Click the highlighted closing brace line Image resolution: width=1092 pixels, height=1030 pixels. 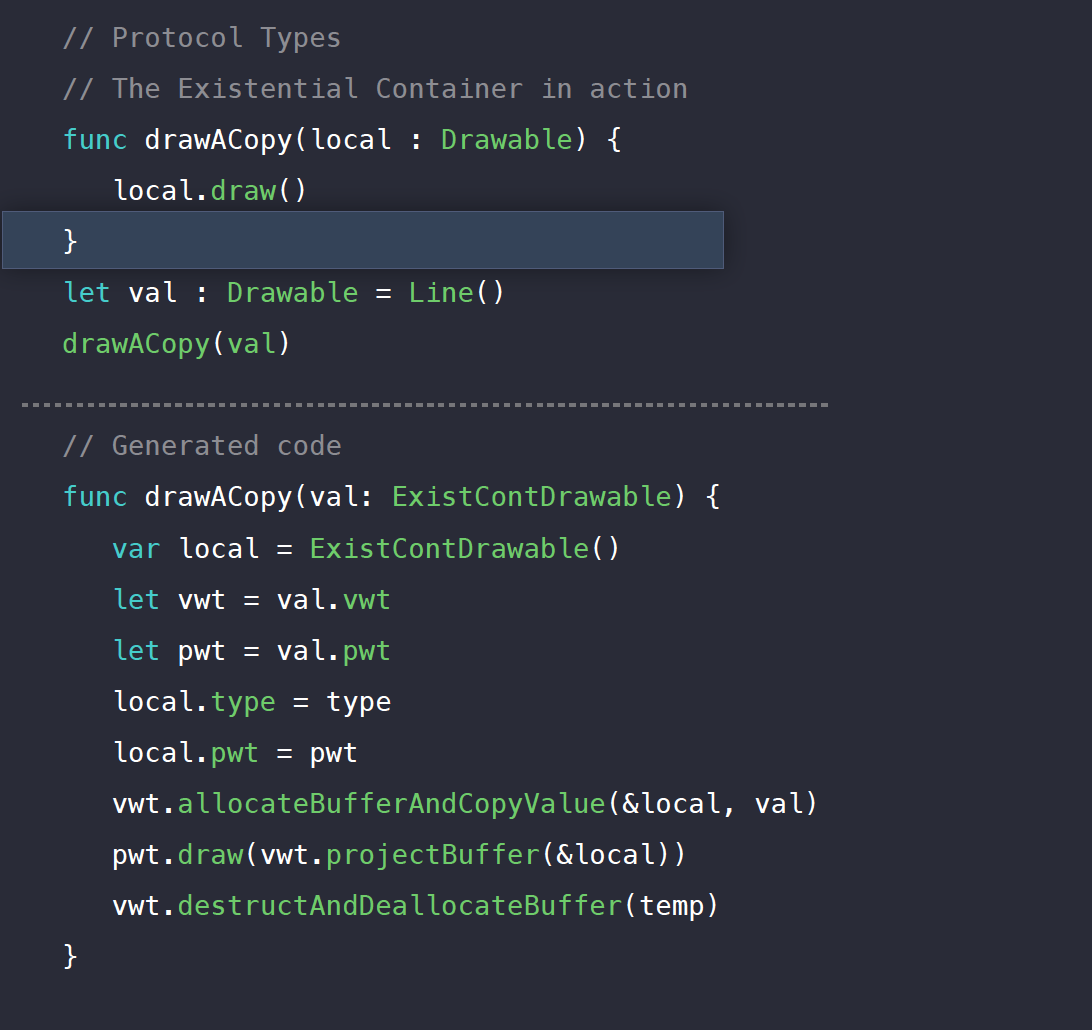pos(363,240)
